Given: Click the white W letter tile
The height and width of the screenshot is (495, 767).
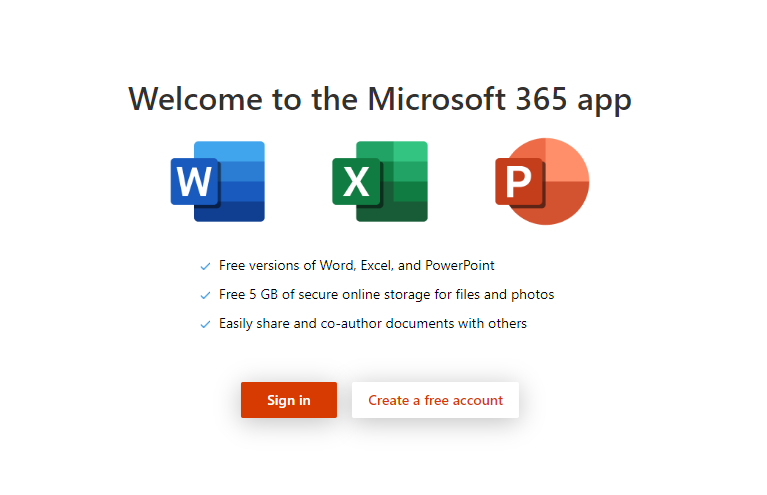Looking at the screenshot, I should point(195,181).
